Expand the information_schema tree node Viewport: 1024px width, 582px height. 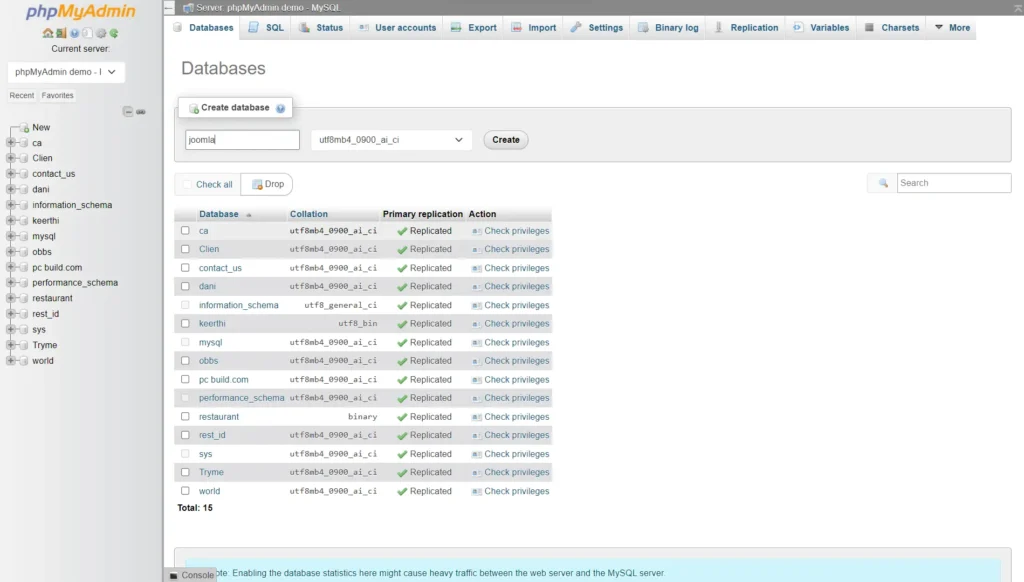click(x=10, y=205)
